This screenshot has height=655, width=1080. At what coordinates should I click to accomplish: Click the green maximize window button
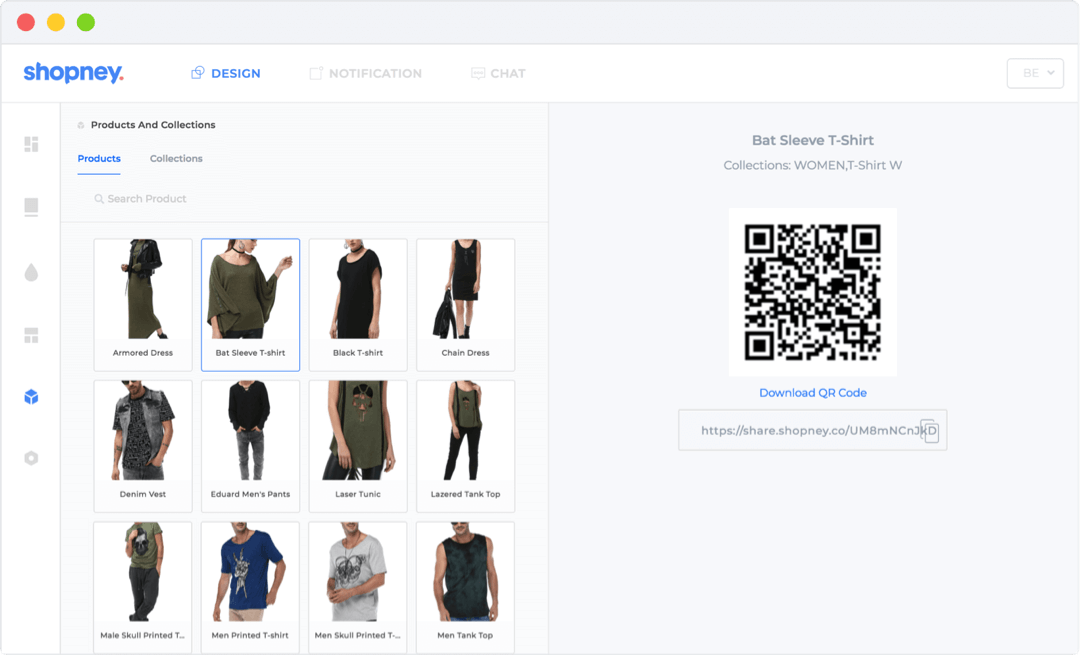coord(86,23)
